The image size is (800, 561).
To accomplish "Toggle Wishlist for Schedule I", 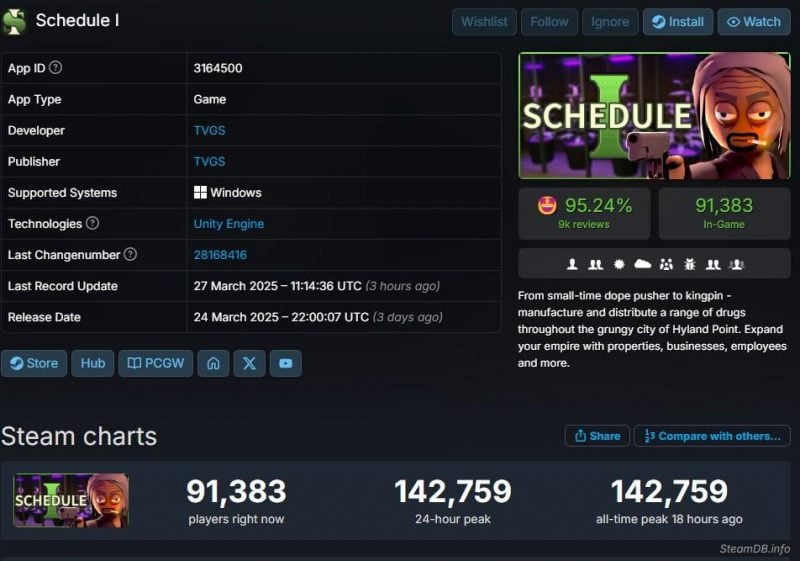I will coord(484,22).
